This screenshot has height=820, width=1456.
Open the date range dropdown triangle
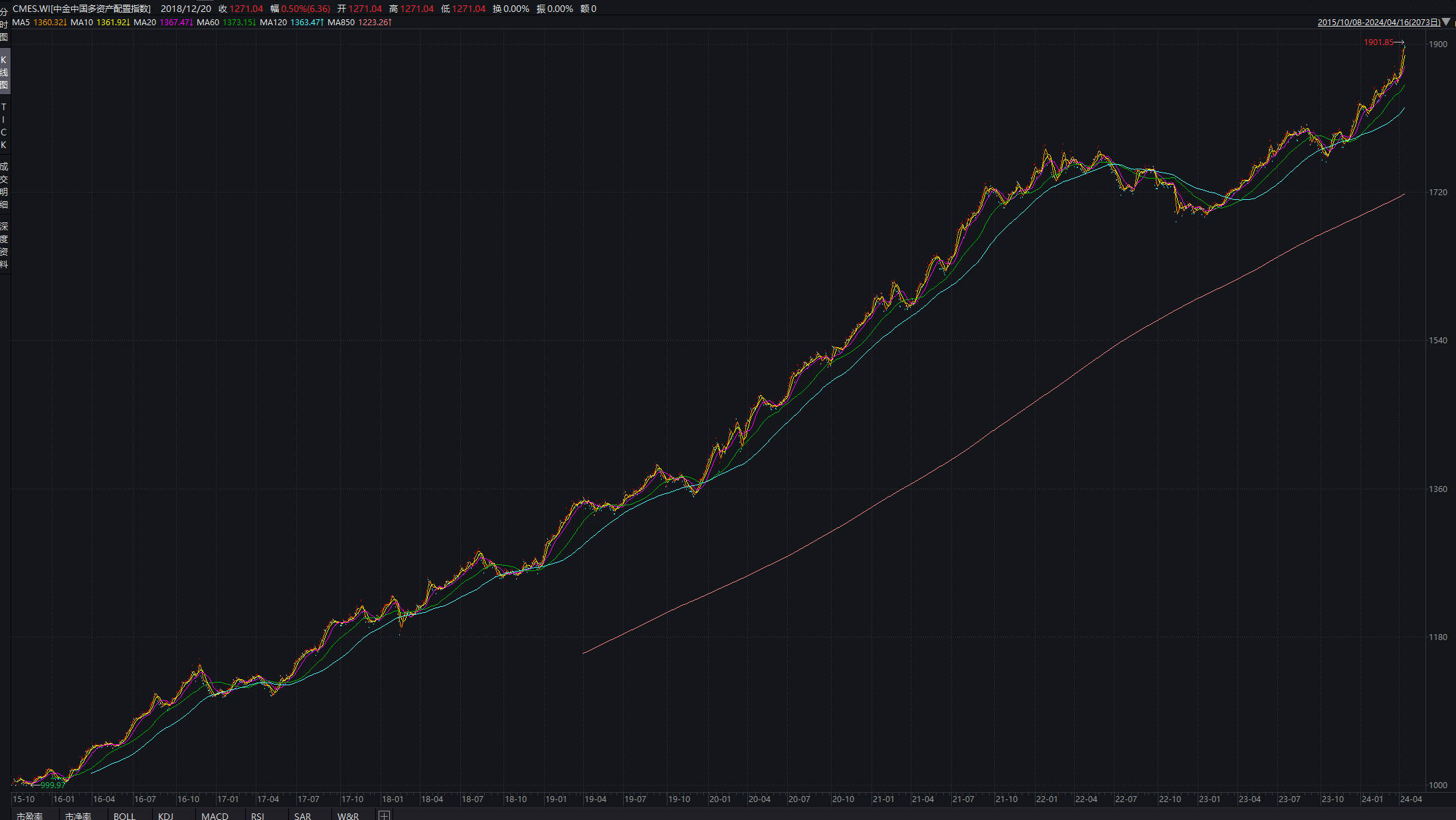coord(1446,22)
